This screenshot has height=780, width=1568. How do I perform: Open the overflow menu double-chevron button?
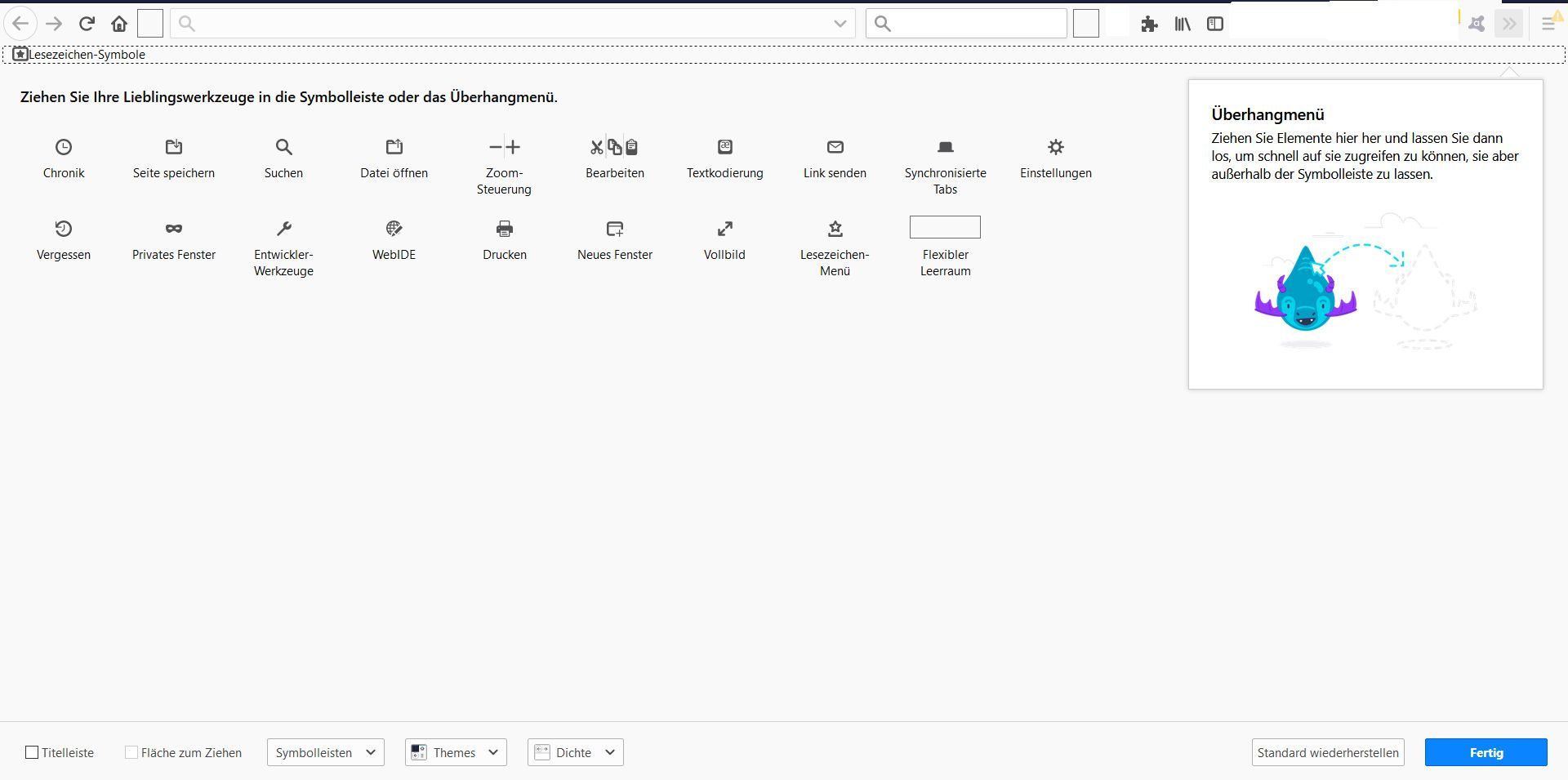1509,24
